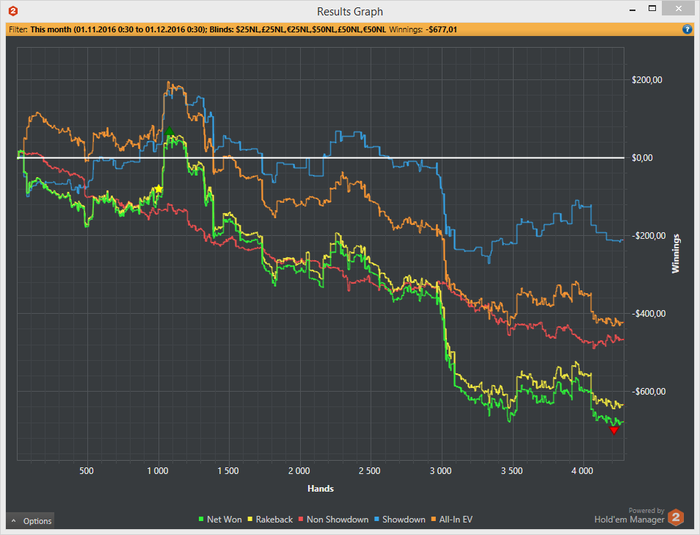Click the Powered by Hold'em Manager link
This screenshot has height=535, width=700.
tap(629, 515)
